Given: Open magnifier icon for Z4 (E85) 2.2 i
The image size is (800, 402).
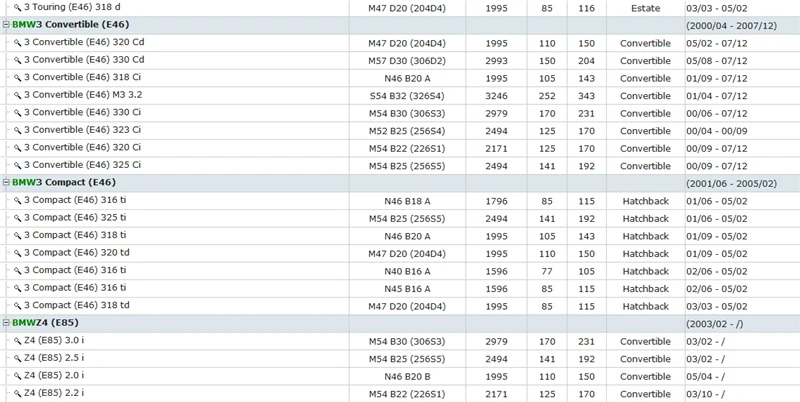Looking at the screenshot, I should (x=17, y=393).
